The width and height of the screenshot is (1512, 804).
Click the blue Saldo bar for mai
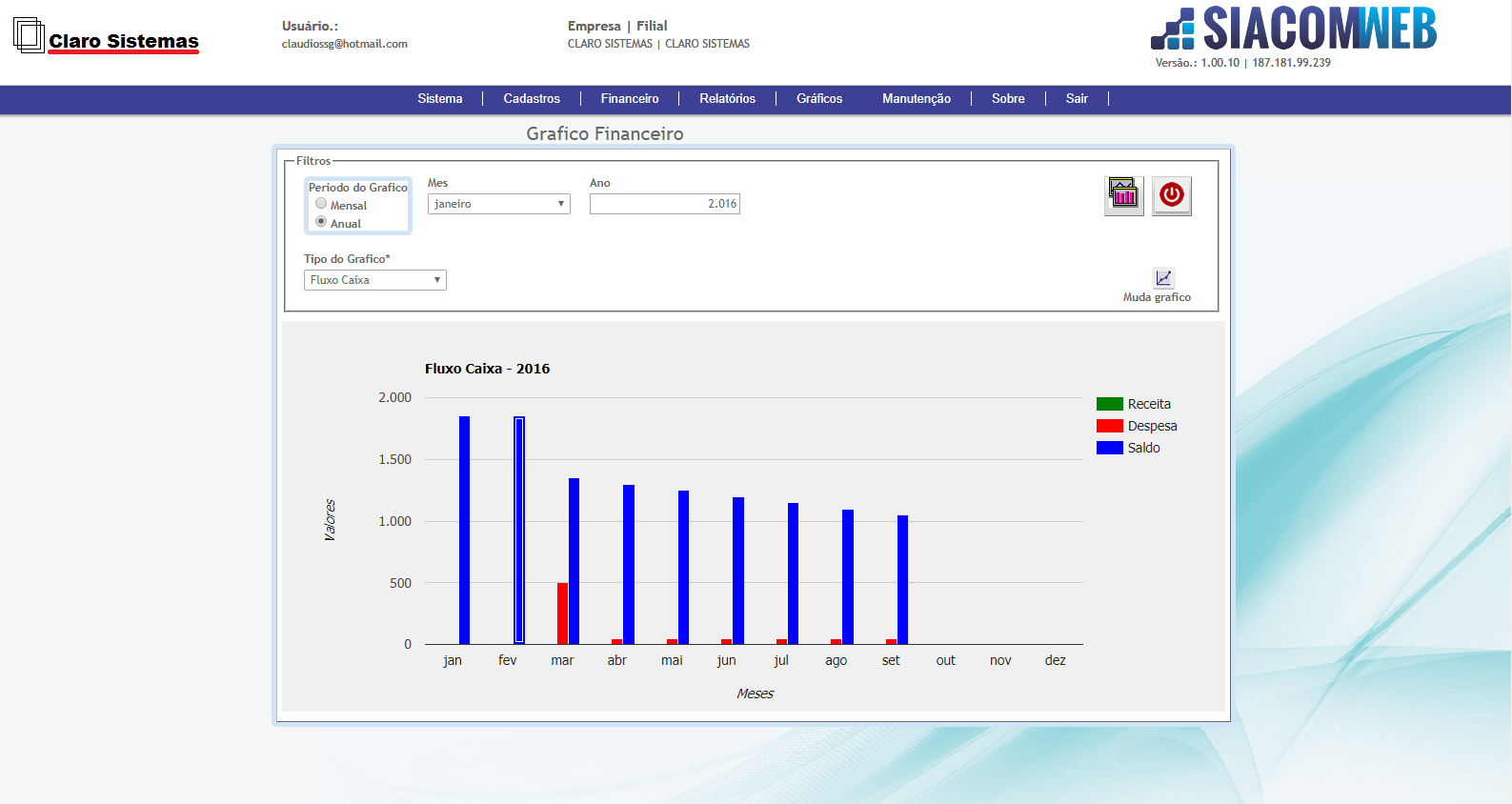pyautogui.click(x=684, y=568)
